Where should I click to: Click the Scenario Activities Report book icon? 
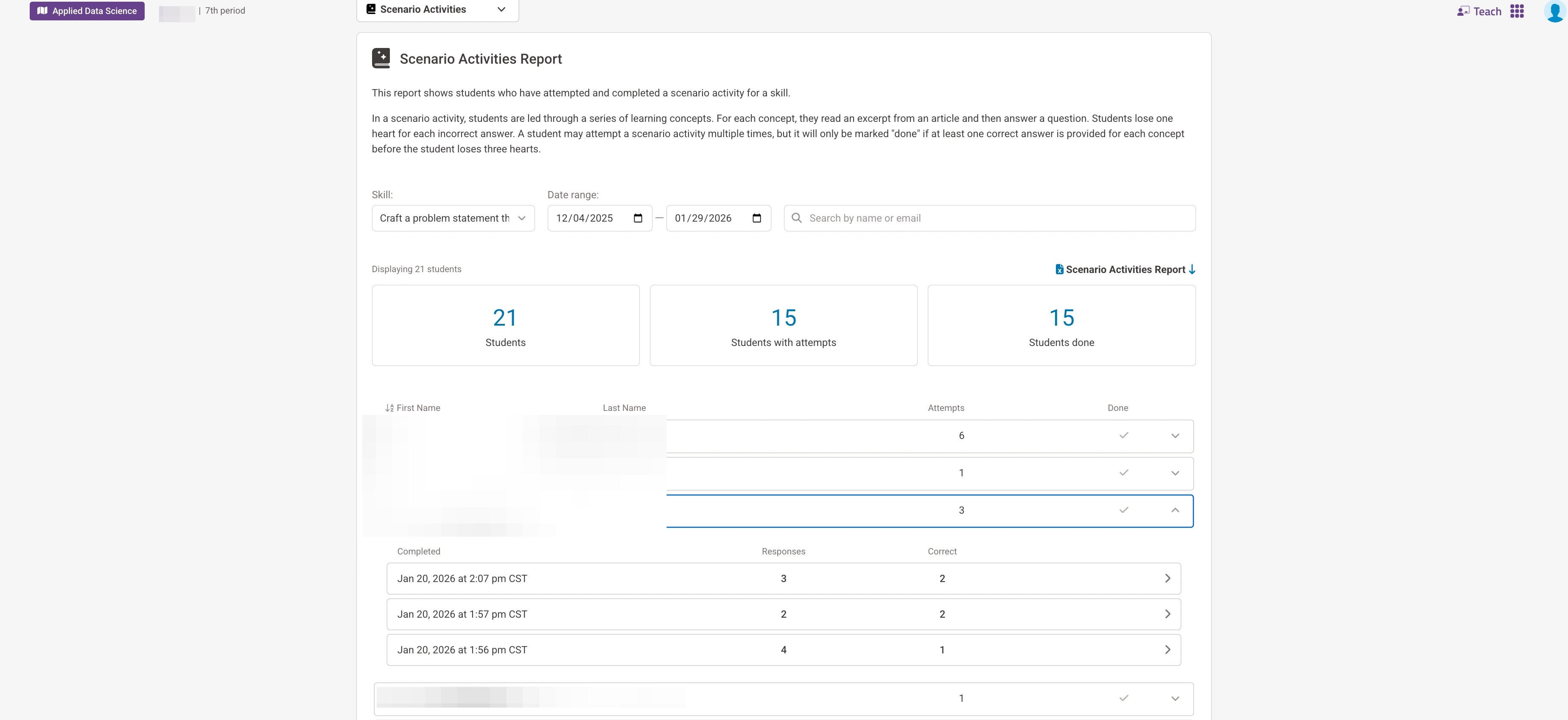[381, 59]
